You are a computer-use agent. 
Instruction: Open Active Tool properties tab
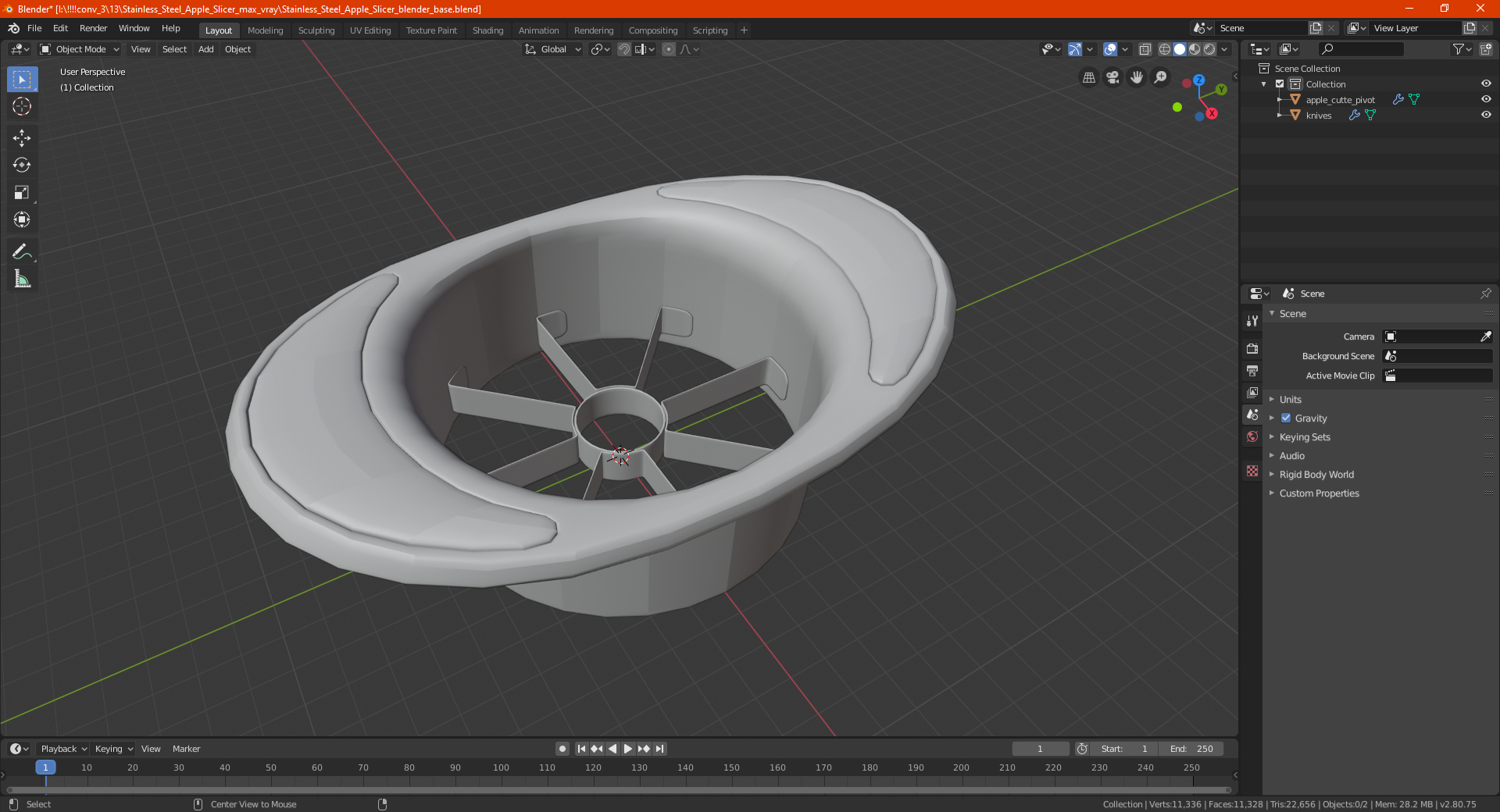1252,320
